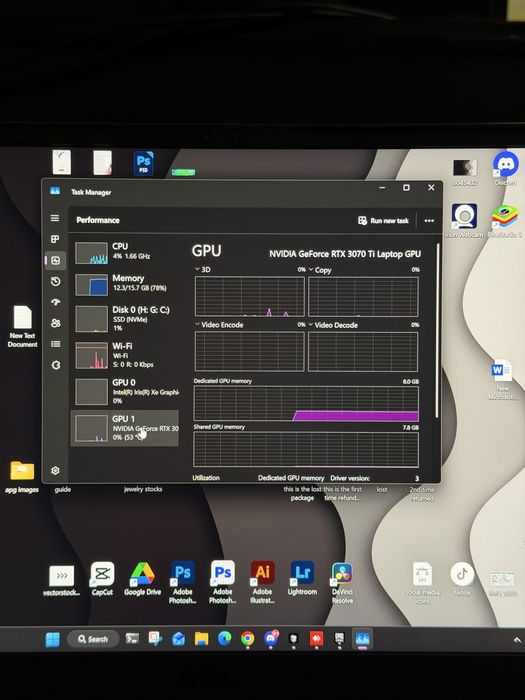Screen dimensions: 525x700
Task: Open File Explorer from the taskbar
Action: (201, 639)
